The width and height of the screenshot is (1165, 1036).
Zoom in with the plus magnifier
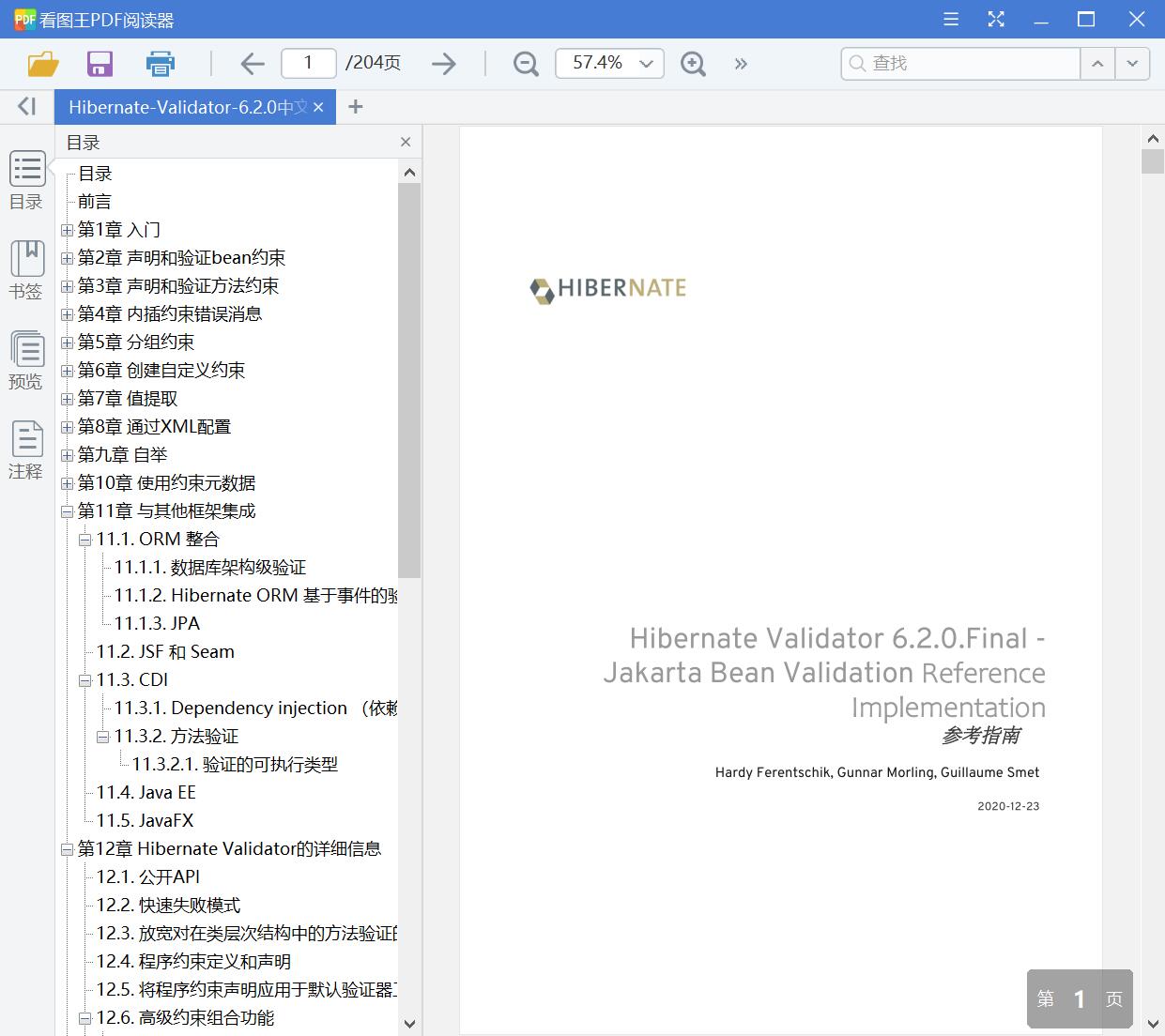[693, 64]
